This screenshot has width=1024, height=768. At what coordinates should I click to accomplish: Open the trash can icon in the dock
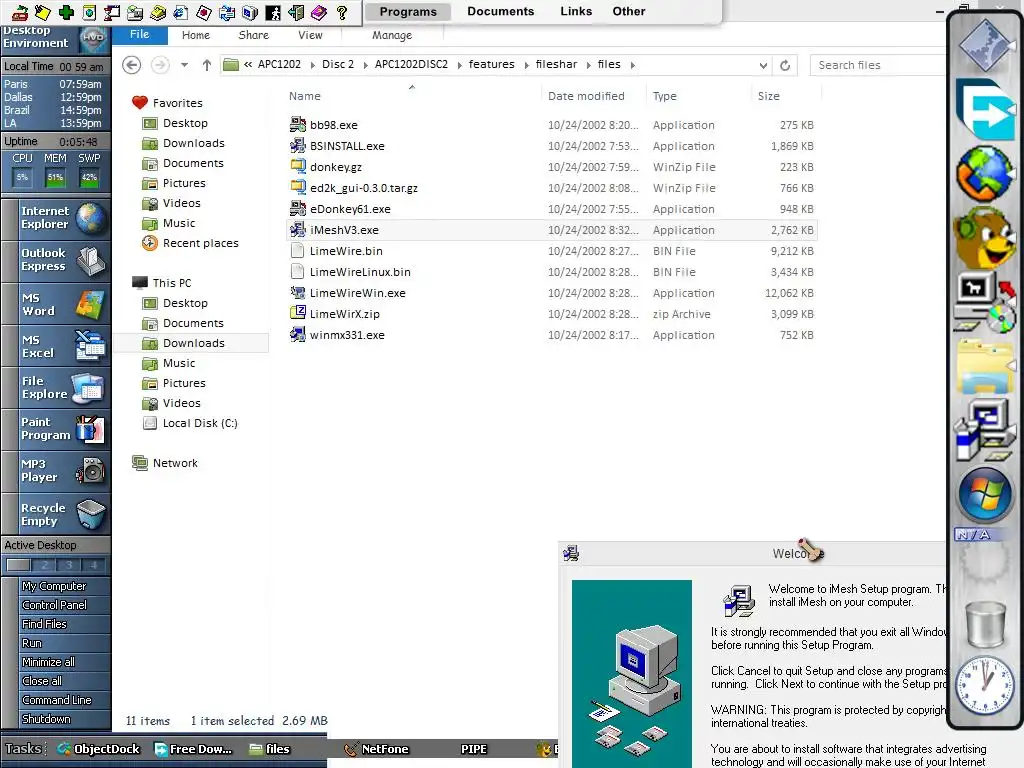pyautogui.click(x=985, y=624)
